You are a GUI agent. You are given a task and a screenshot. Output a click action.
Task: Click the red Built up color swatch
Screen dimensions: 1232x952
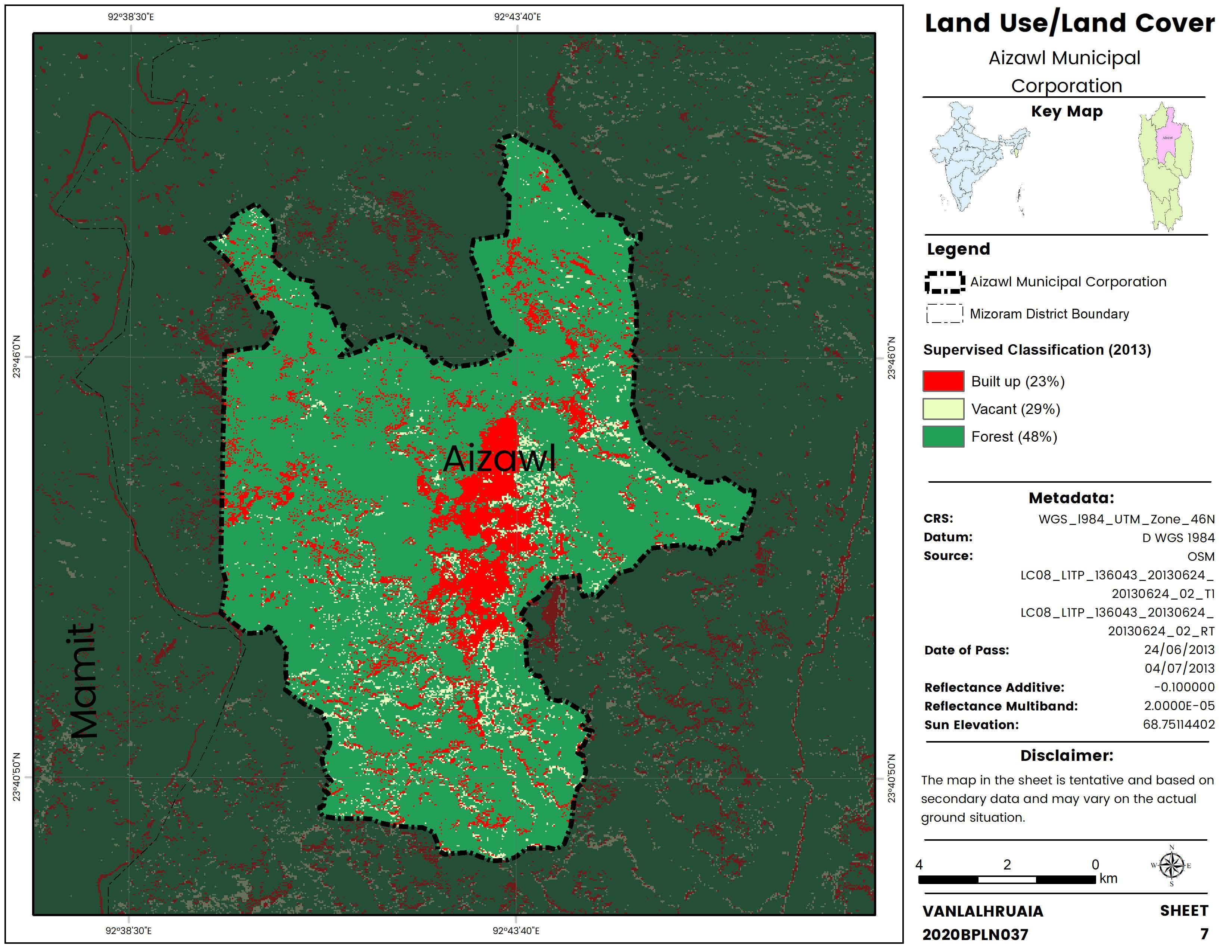pos(943,381)
